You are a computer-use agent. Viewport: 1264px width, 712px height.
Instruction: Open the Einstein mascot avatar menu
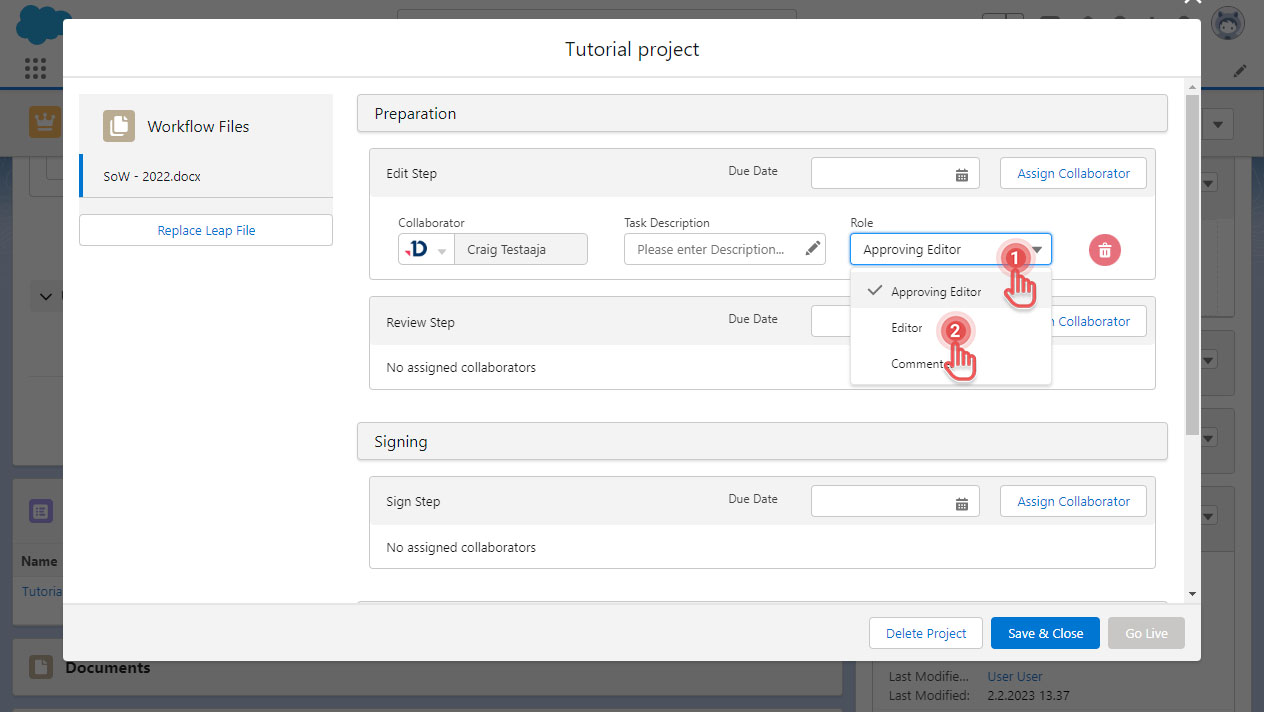pyautogui.click(x=1227, y=22)
